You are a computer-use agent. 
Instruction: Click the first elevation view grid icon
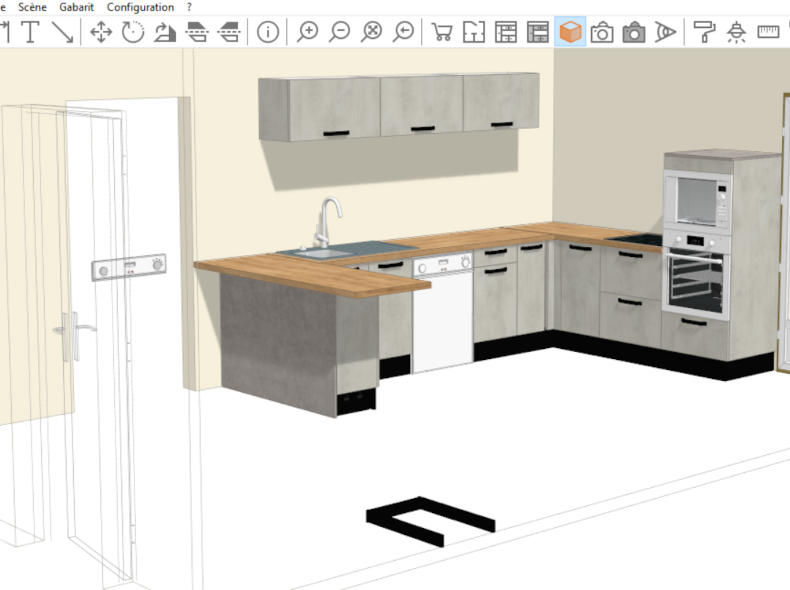[x=506, y=32]
